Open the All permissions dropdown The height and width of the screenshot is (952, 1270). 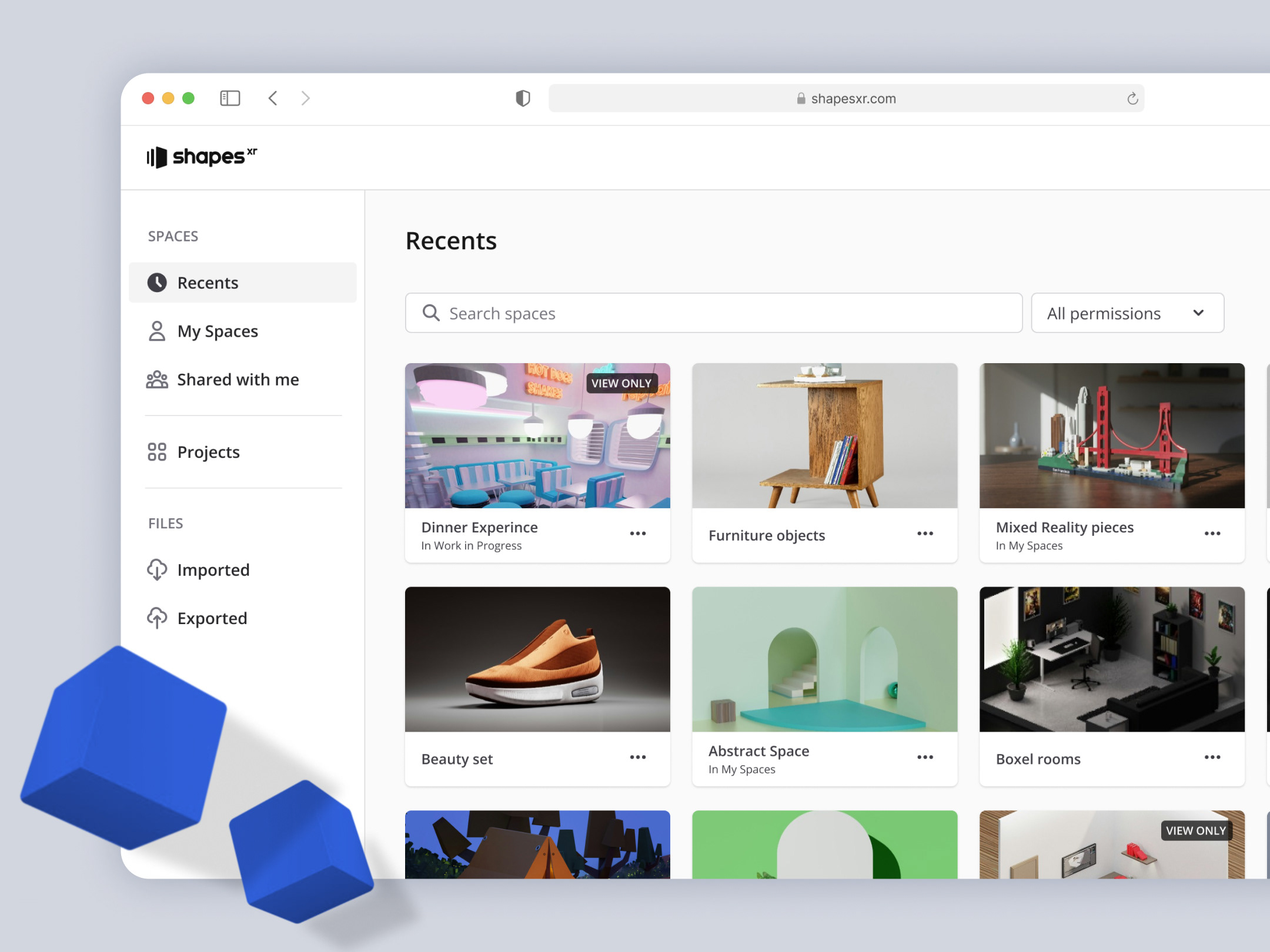[1127, 313]
